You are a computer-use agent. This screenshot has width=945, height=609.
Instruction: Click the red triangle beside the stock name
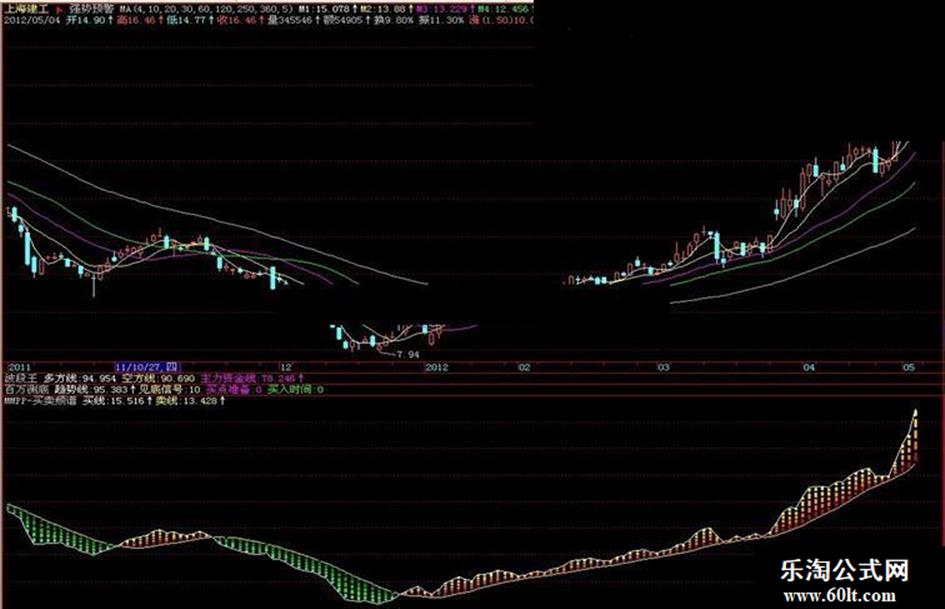59,10
